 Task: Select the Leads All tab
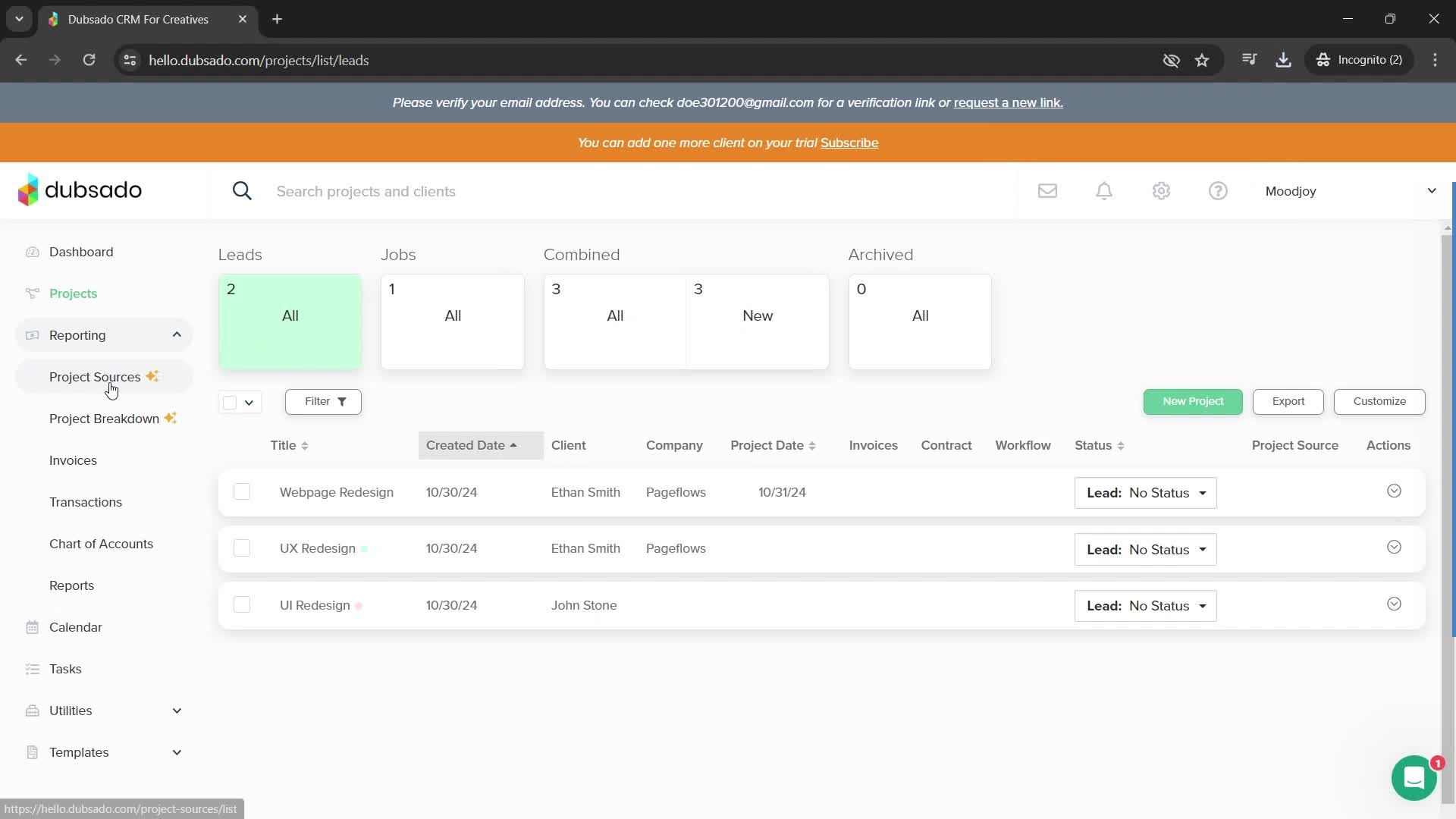click(x=290, y=322)
